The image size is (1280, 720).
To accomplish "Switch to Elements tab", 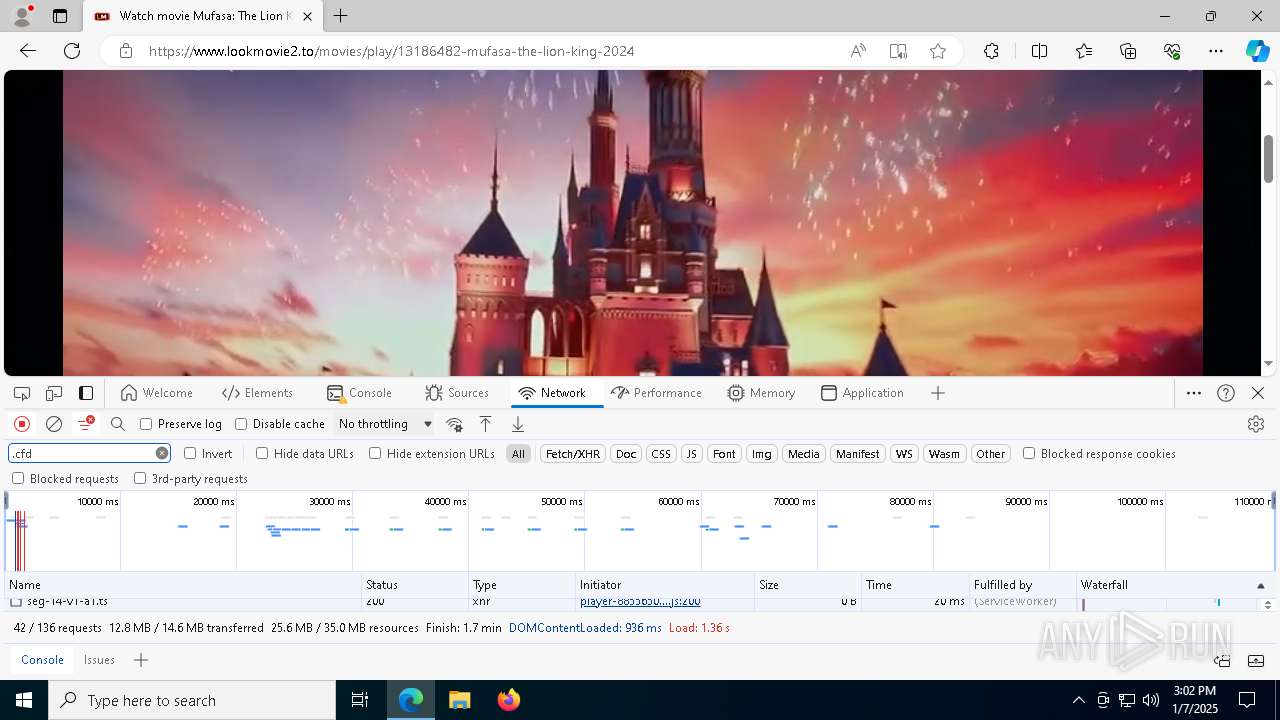I will (257, 393).
